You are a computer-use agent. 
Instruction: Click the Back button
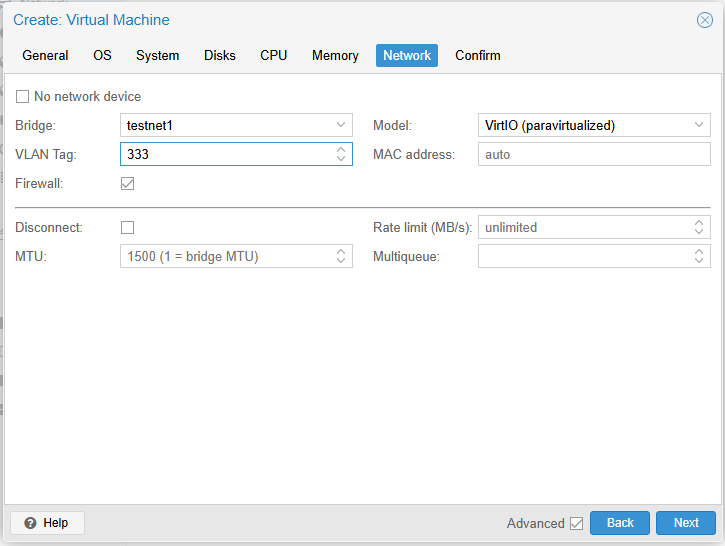point(620,523)
